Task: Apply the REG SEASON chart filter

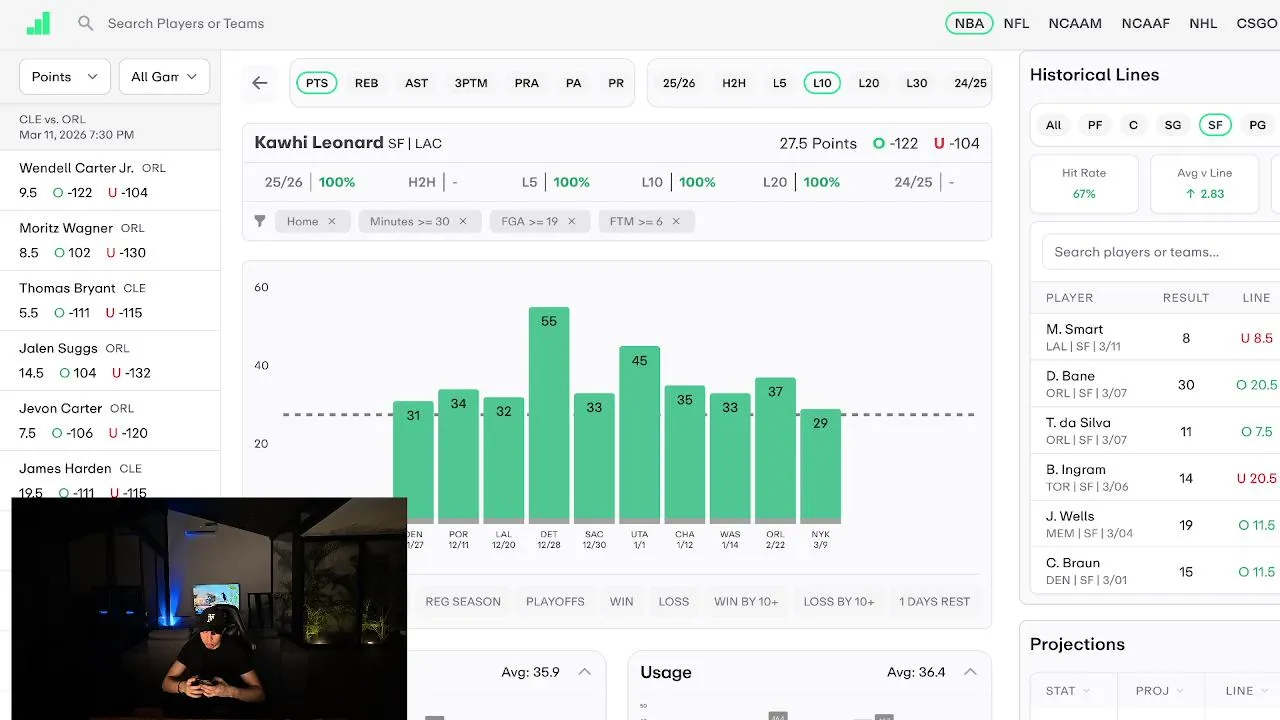Action: tap(463, 601)
